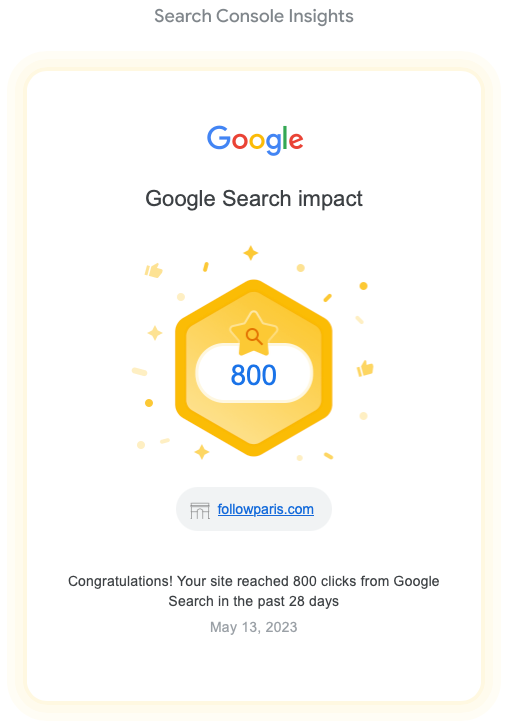The image size is (513, 723).
Task: Click the thumbs-up icon right of badge
Action: click(x=365, y=368)
